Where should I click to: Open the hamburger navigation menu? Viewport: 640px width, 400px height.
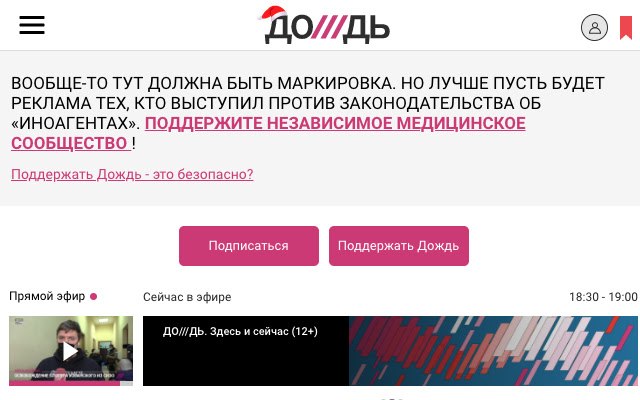(x=32, y=25)
